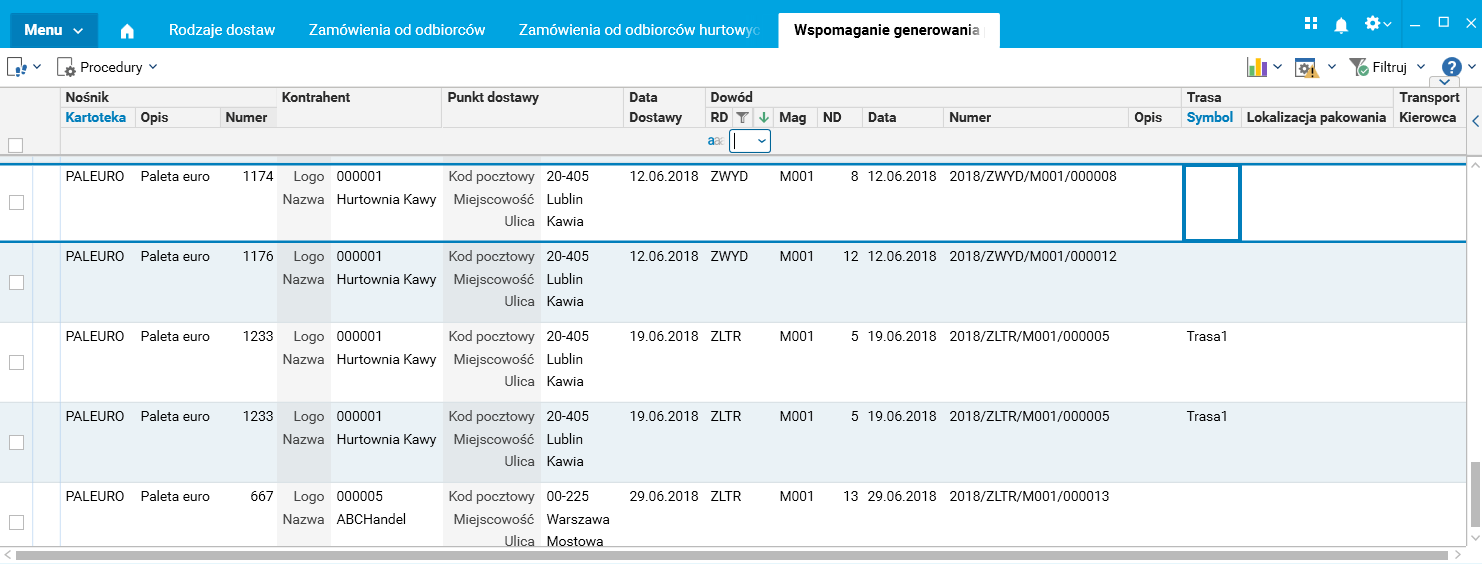Click the Opis header under Nośnik
The width and height of the screenshot is (1482, 564).
[154, 117]
